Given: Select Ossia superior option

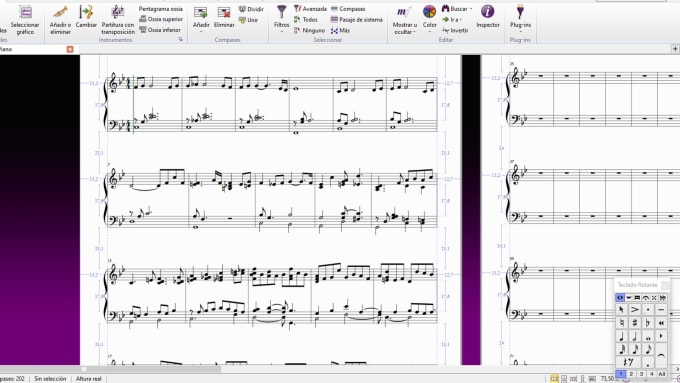Looking at the screenshot, I should (x=161, y=19).
